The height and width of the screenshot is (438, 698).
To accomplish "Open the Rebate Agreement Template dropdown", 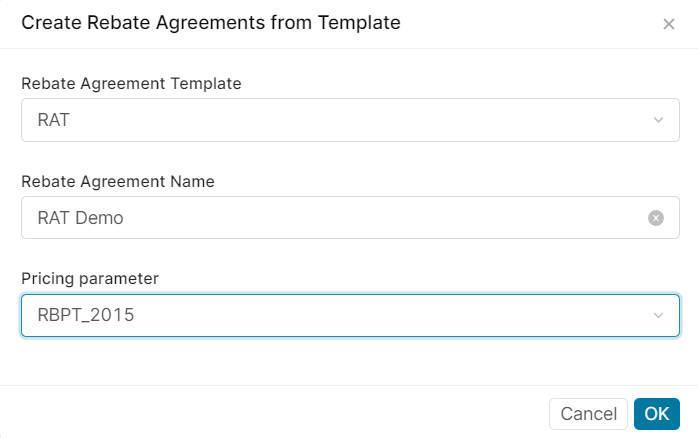I will (x=350, y=120).
